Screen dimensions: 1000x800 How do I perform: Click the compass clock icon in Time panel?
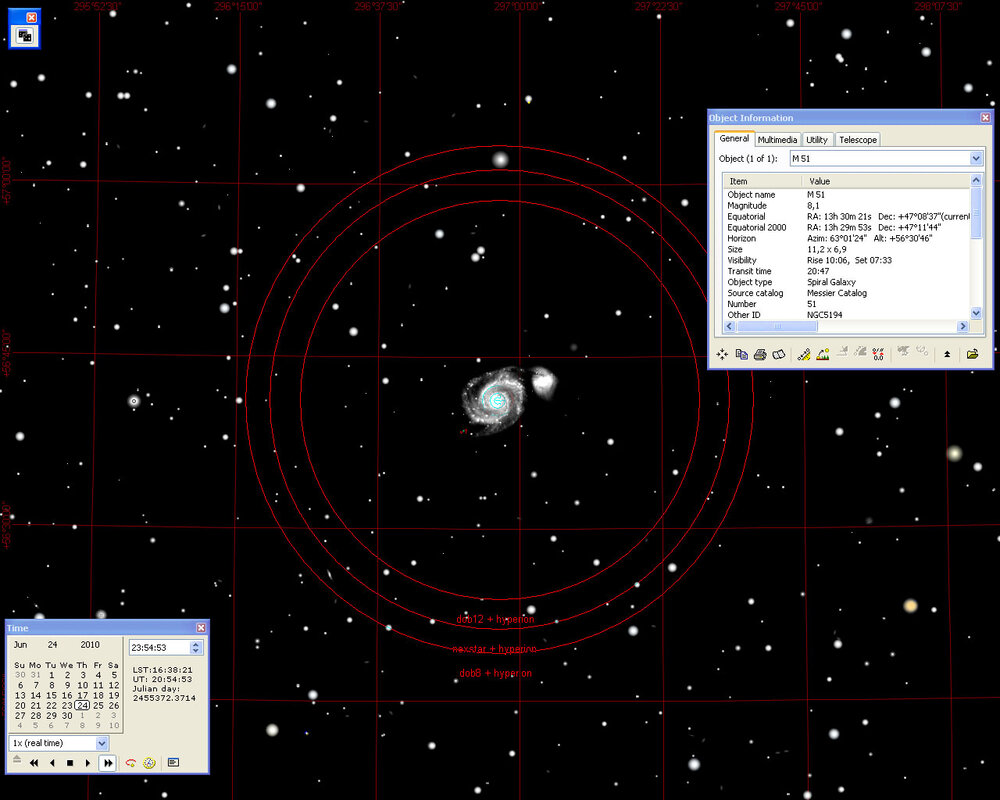pos(148,763)
